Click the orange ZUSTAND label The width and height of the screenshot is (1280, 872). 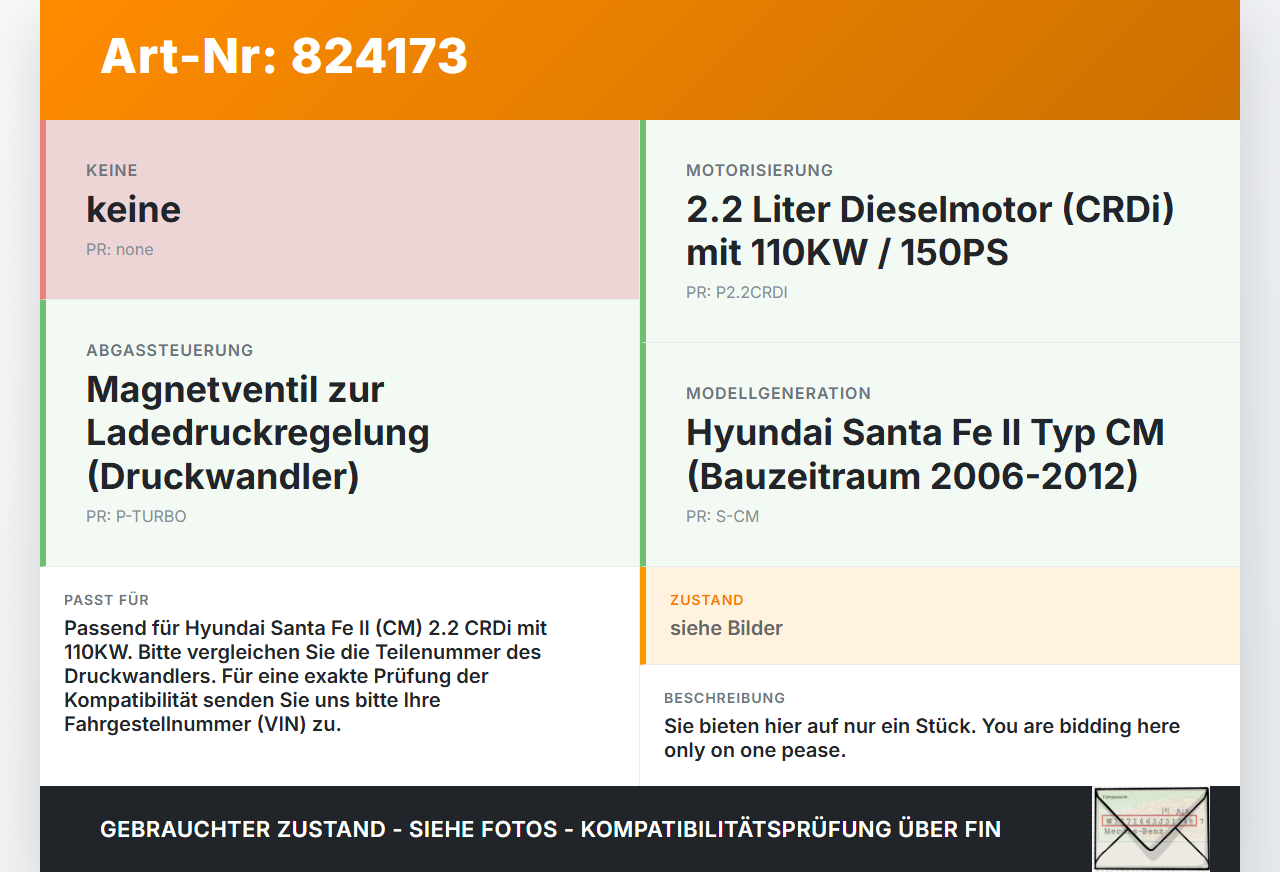click(707, 600)
